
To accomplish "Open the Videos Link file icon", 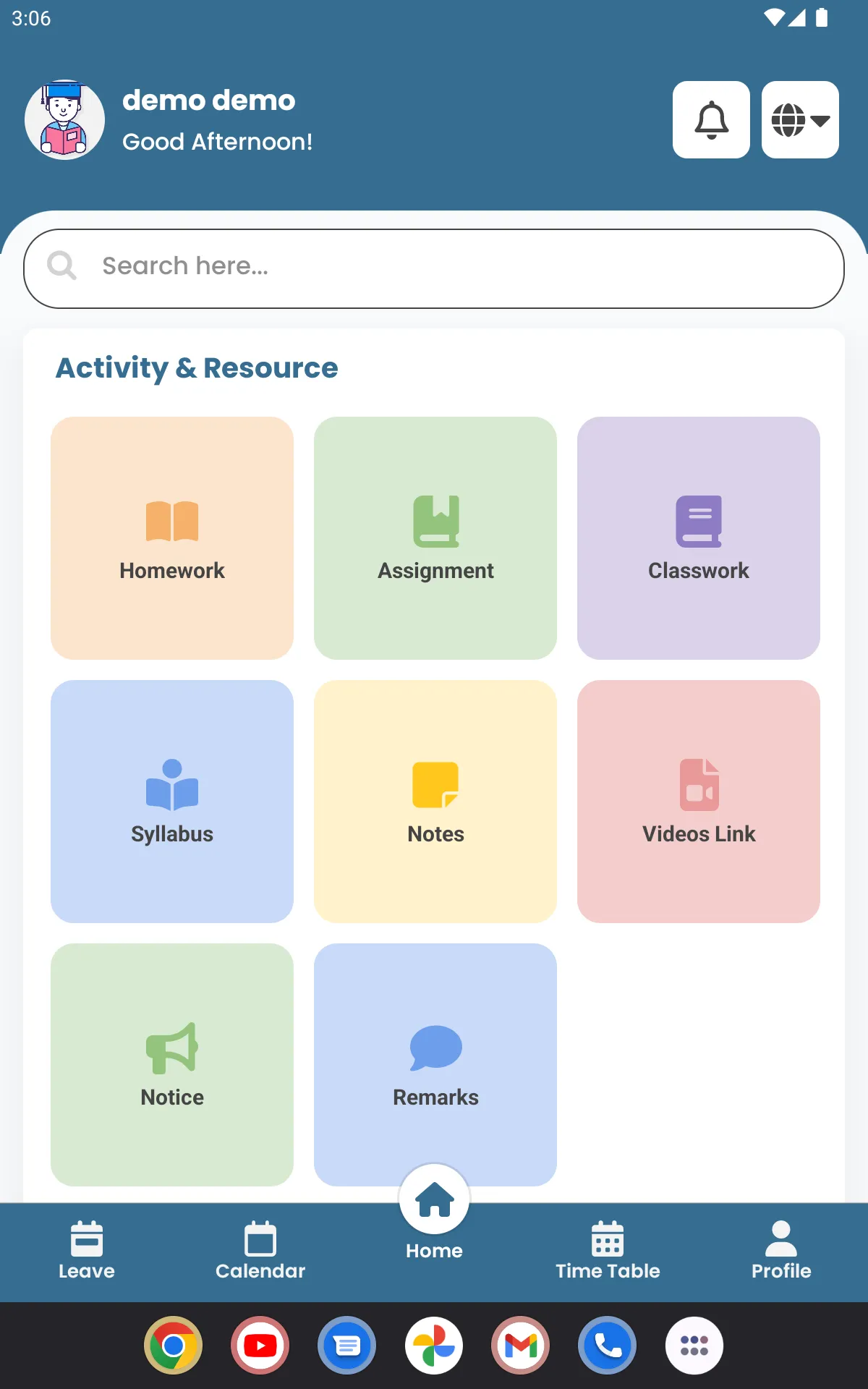I will click(699, 784).
